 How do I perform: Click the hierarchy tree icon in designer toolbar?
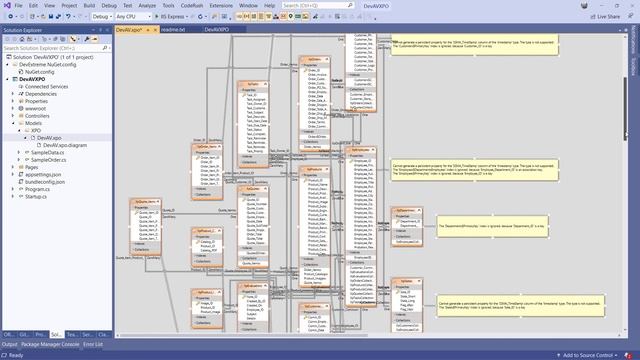[276, 17]
